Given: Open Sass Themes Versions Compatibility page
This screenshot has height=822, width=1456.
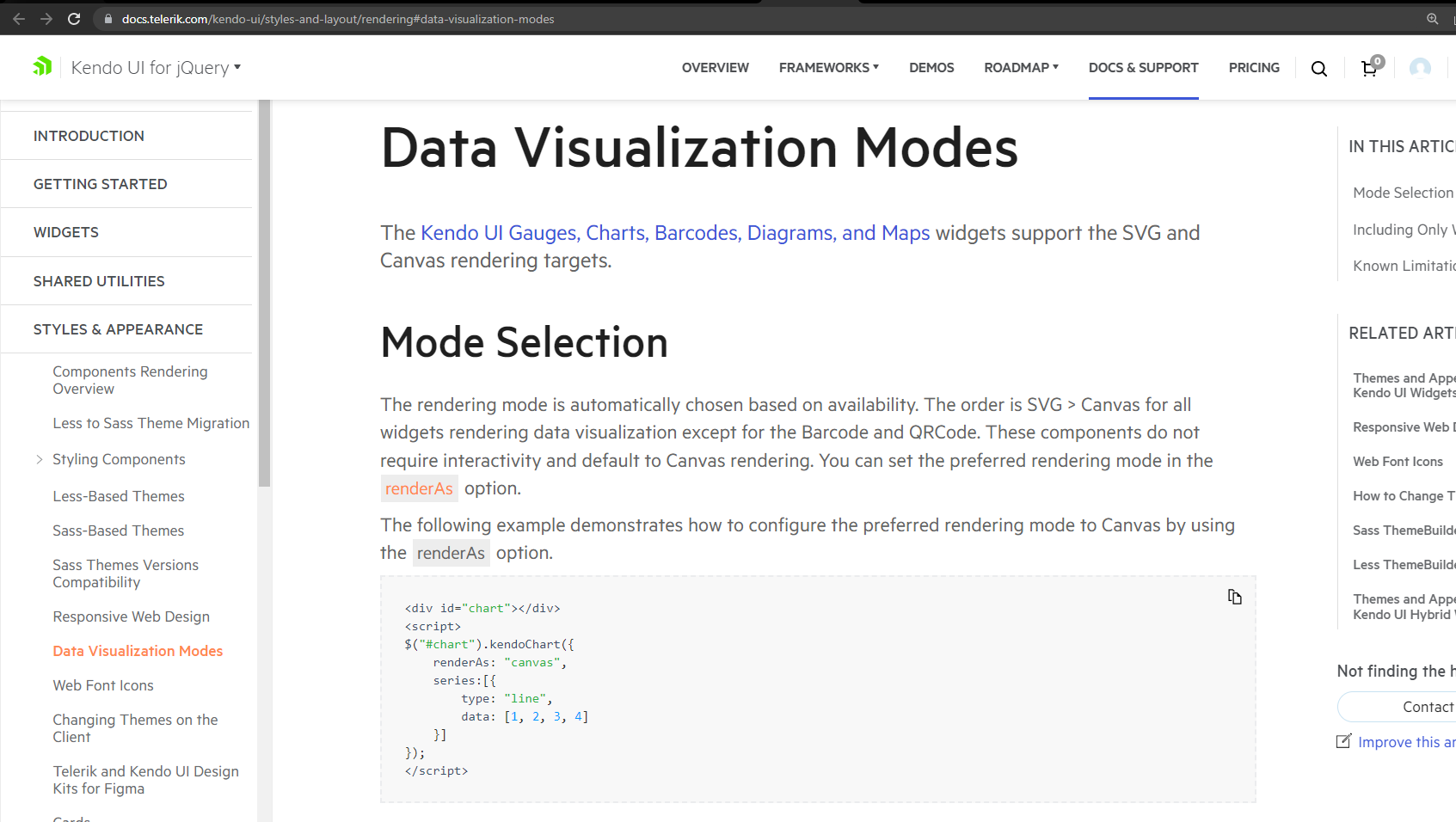Looking at the screenshot, I should 126,574.
